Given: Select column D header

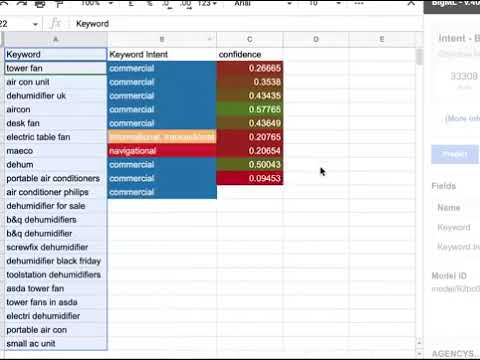Looking at the screenshot, I should coord(316,39).
